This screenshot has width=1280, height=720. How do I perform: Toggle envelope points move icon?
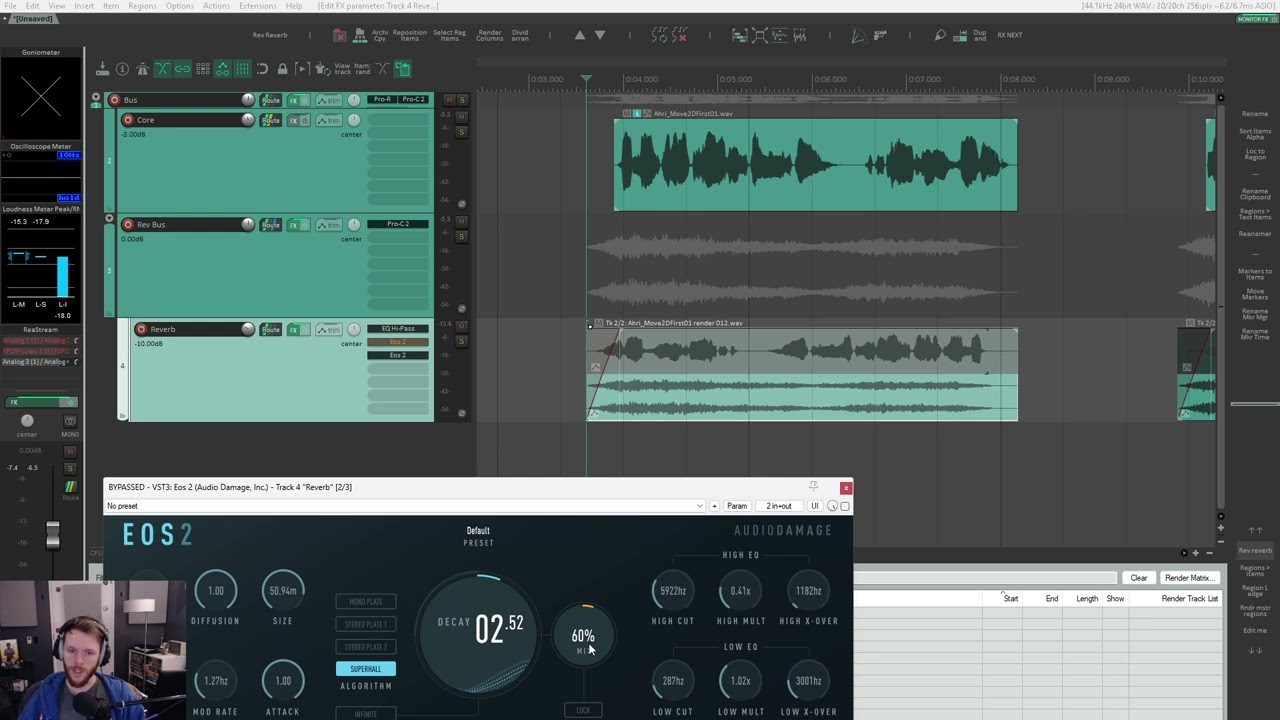click(x=222, y=69)
